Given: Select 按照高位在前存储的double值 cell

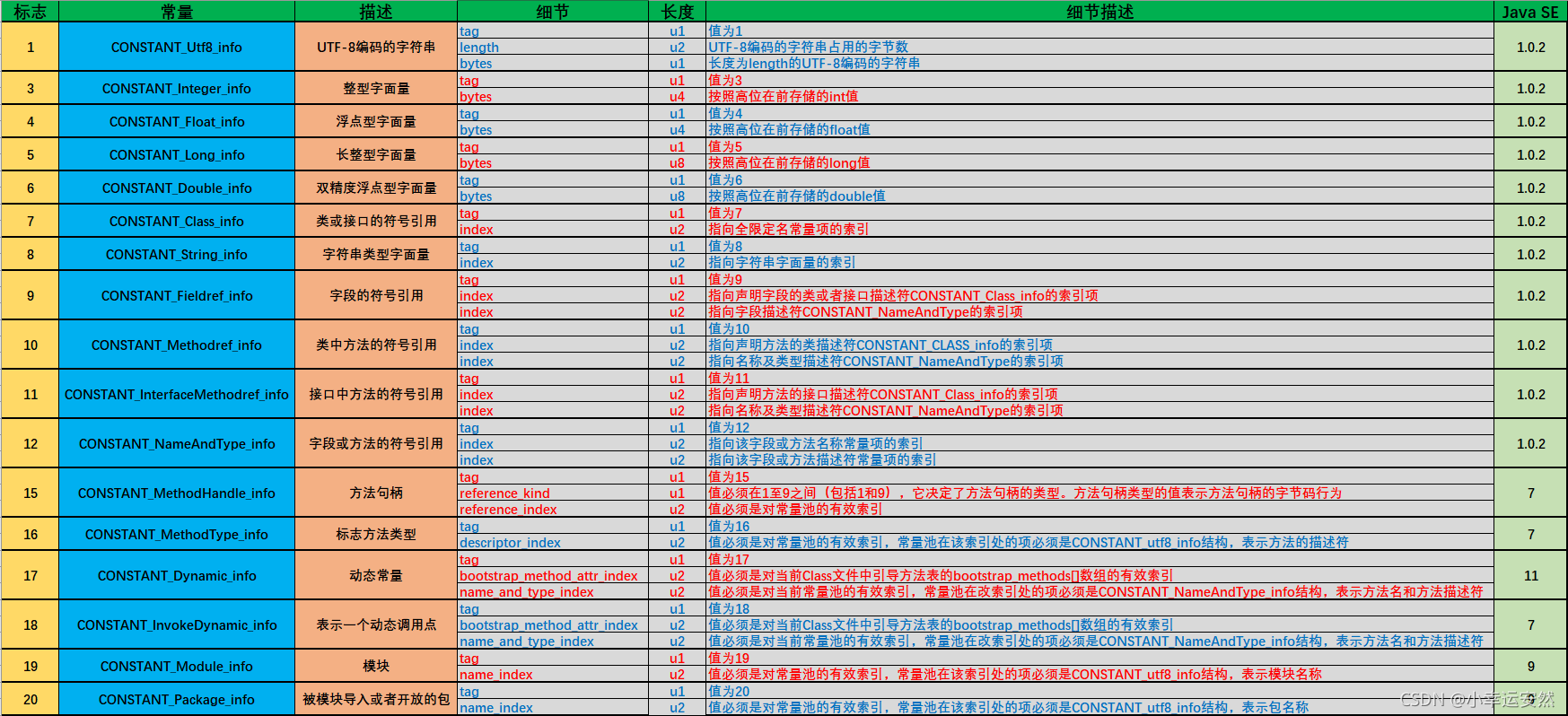Looking at the screenshot, I should (1100, 196).
